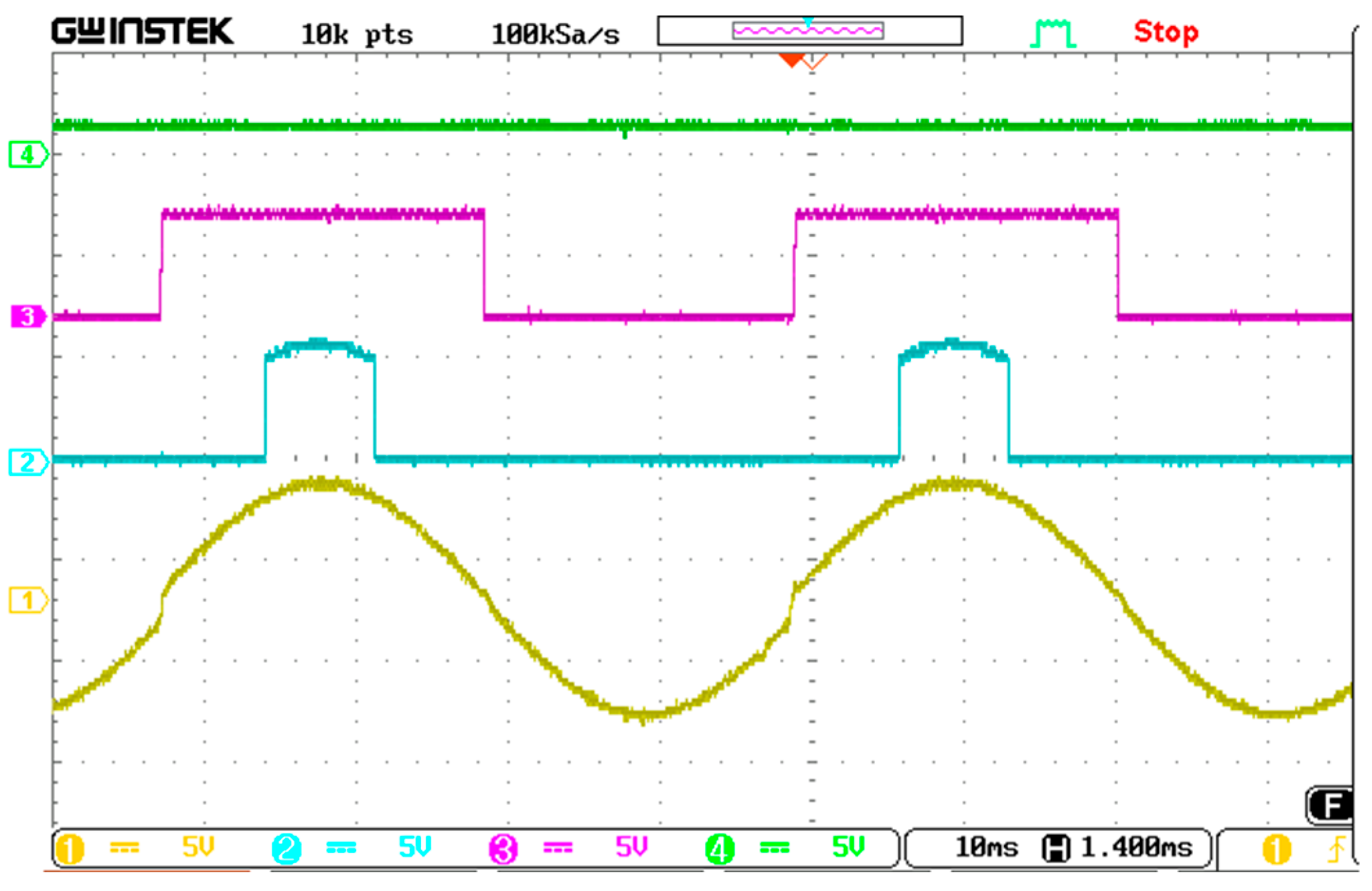Viewport: 1372px width, 891px height.
Task: Click the rising edge trigger slope icon
Action: [1336, 849]
